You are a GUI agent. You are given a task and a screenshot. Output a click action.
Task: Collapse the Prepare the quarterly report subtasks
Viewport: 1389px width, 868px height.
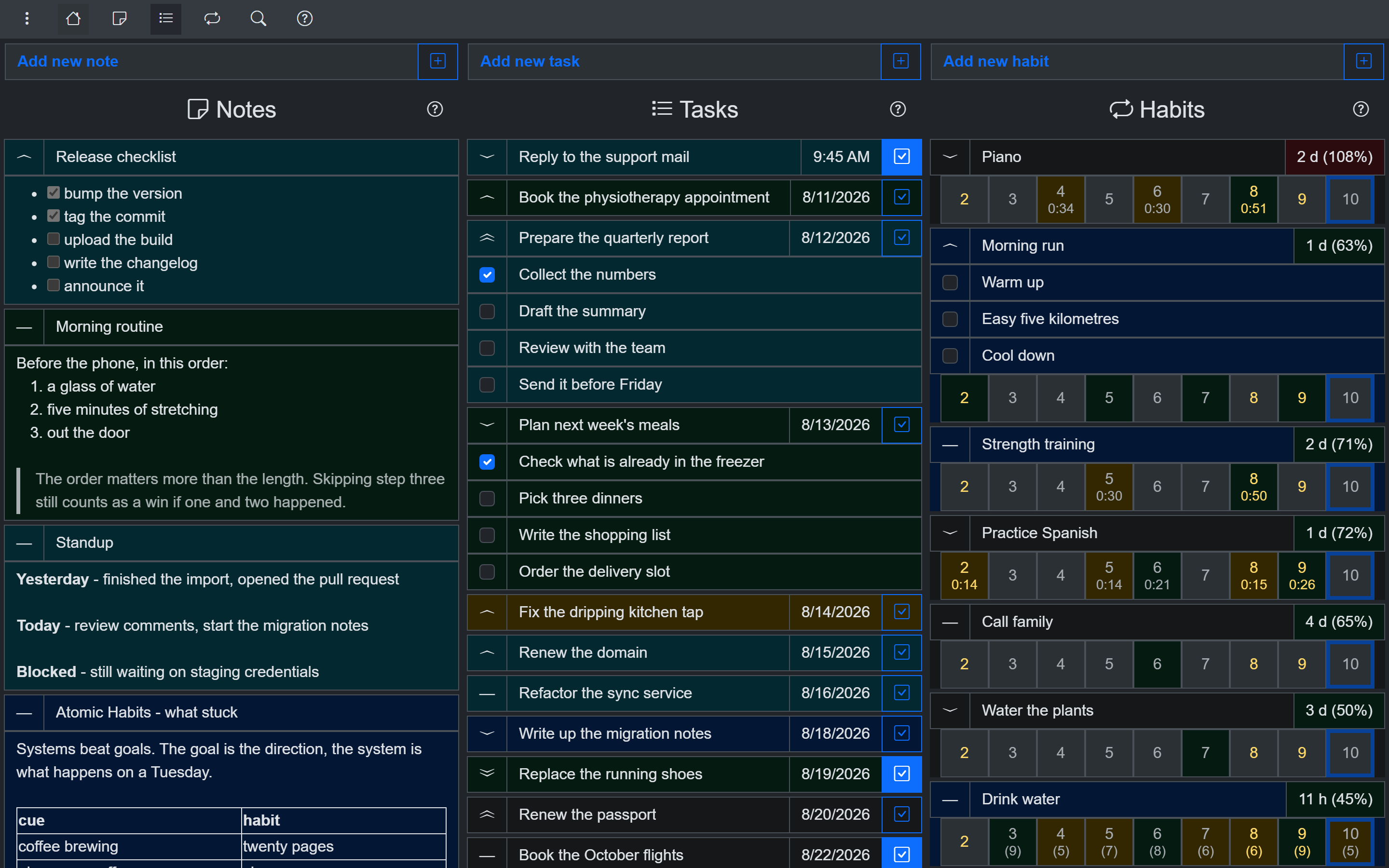(487, 238)
